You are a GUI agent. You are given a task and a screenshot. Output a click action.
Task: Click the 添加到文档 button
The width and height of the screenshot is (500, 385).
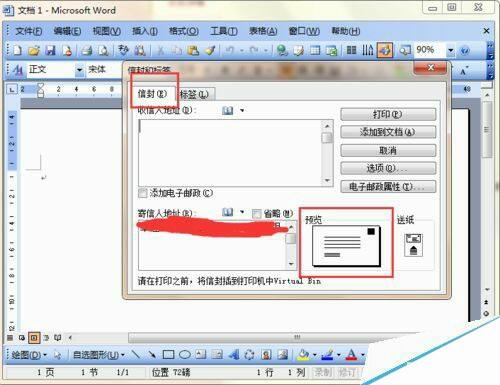(388, 132)
